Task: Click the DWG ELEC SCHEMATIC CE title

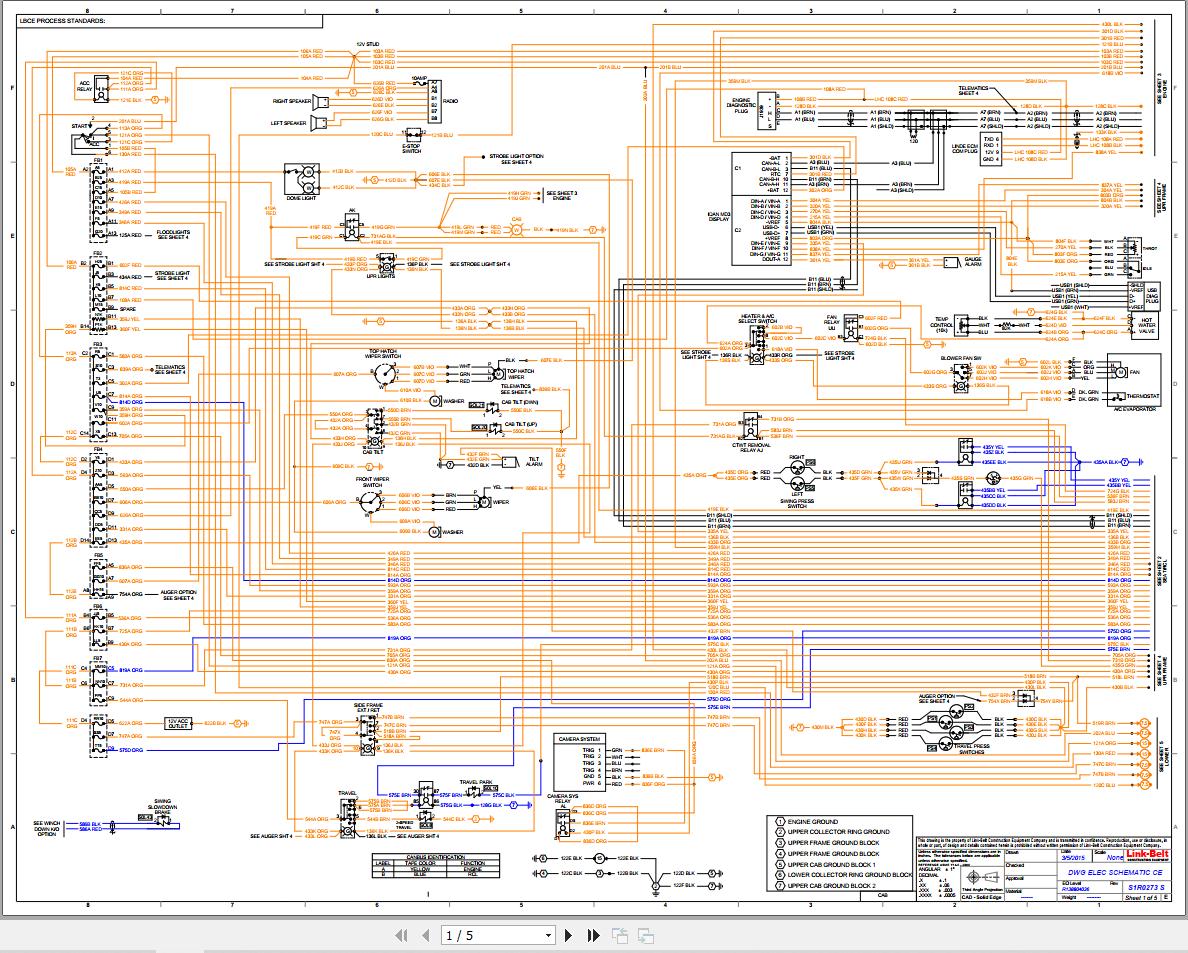Action: (1115, 872)
